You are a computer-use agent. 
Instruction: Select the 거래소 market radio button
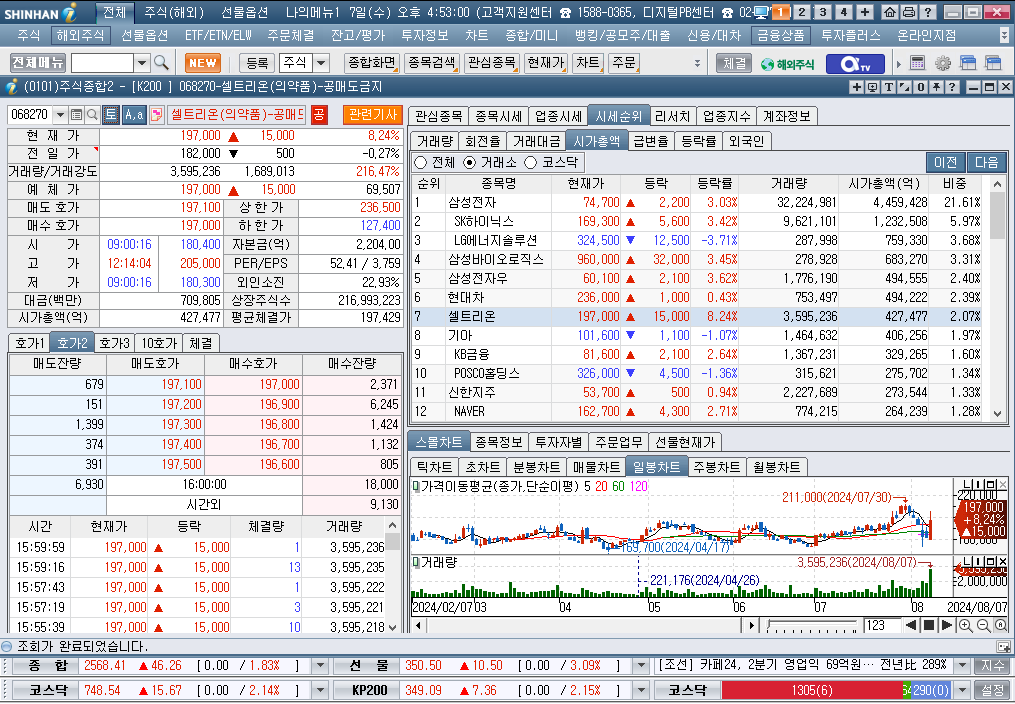[x=470, y=162]
